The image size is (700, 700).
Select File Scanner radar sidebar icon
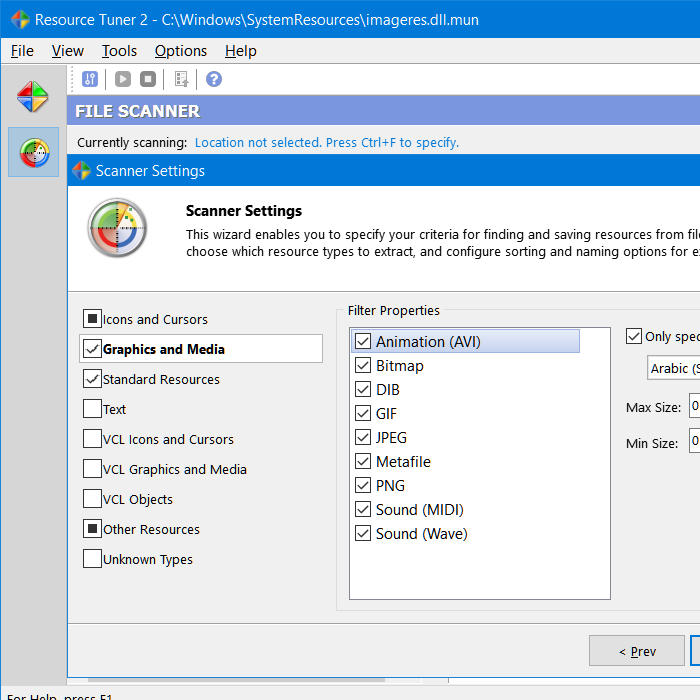(x=34, y=152)
